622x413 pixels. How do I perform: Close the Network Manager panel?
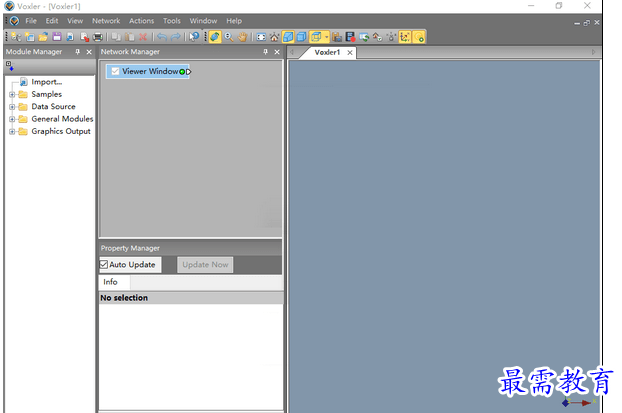pyautogui.click(x=277, y=52)
